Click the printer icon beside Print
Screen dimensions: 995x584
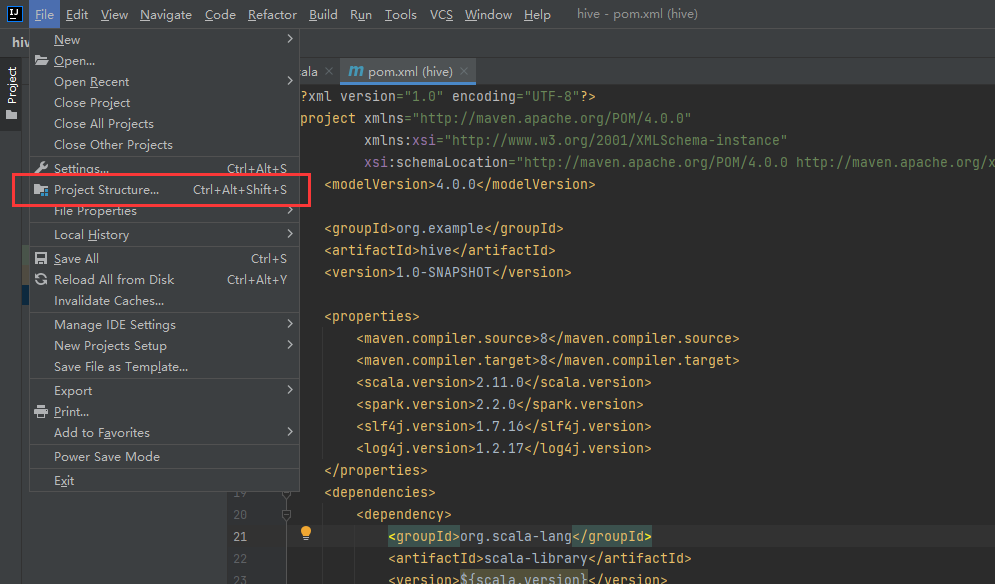(x=39, y=411)
